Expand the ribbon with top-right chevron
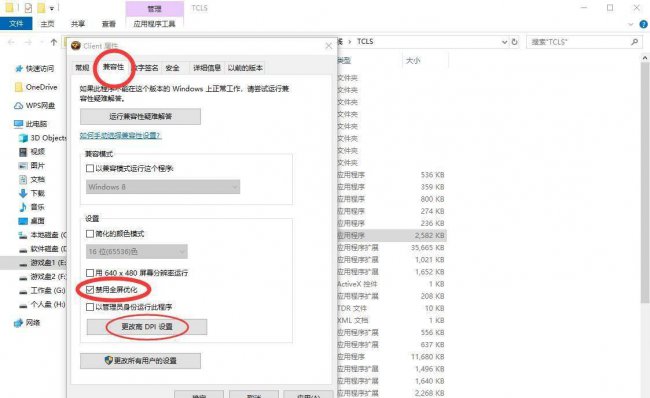Viewport: 650px width, 398px height. [631, 25]
